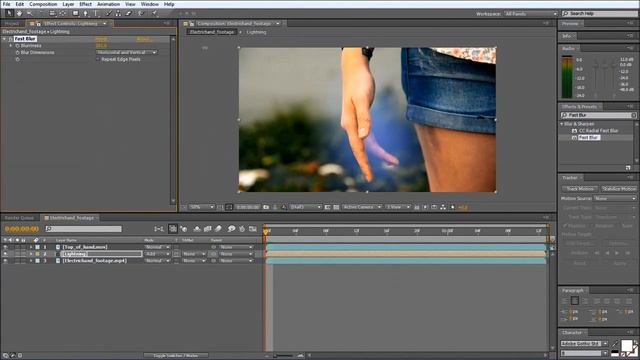Switch to the Render Queue tab
This screenshot has width=640, height=360.
pyautogui.click(x=19, y=218)
